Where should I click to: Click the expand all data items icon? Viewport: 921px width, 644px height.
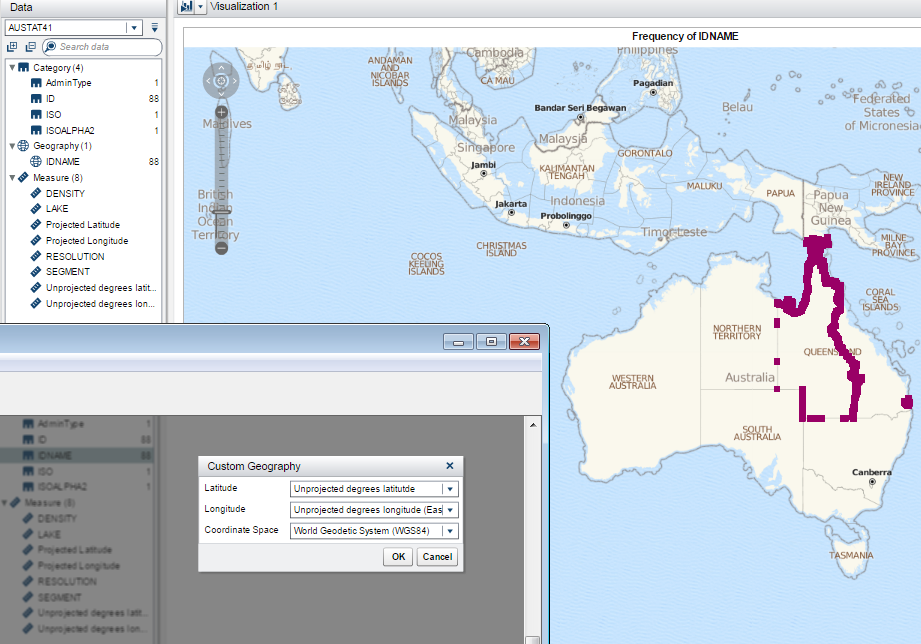click(12, 47)
